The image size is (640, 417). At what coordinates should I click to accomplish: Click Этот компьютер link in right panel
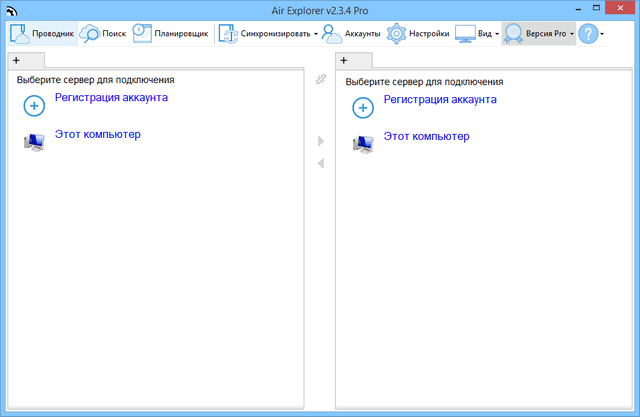426,136
